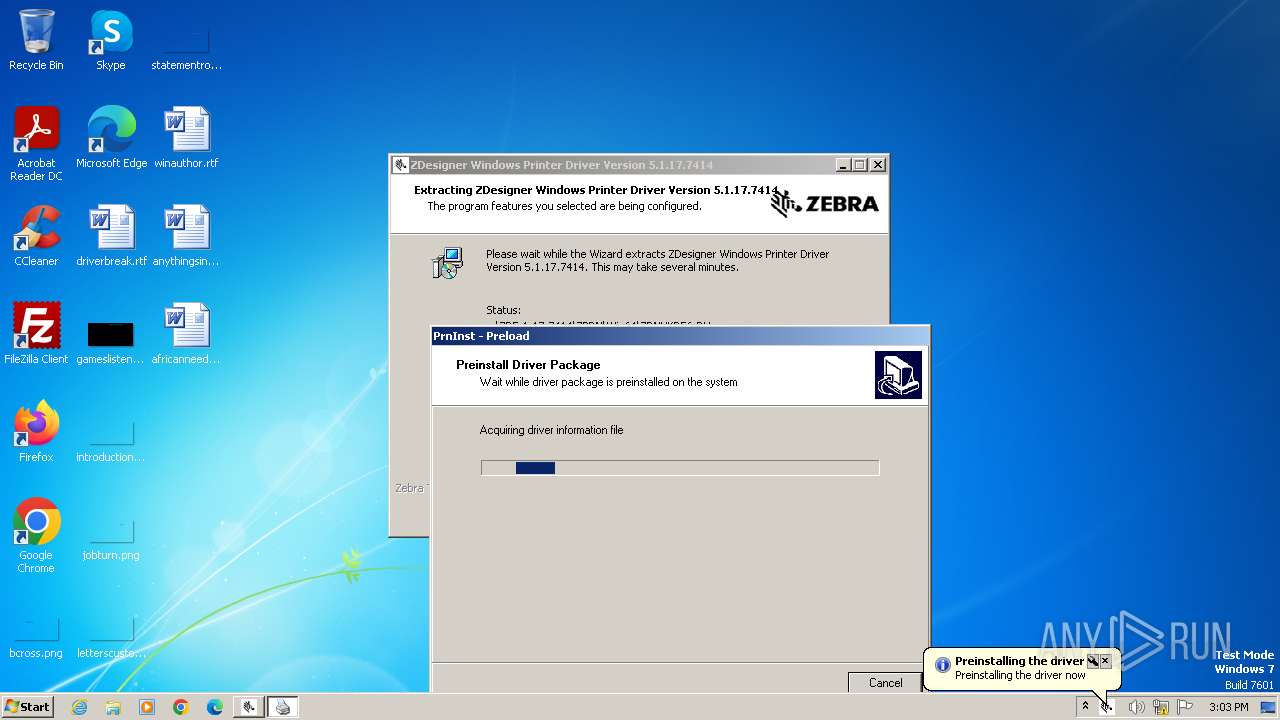Open Windows Media Player taskbar icon

click(147, 707)
